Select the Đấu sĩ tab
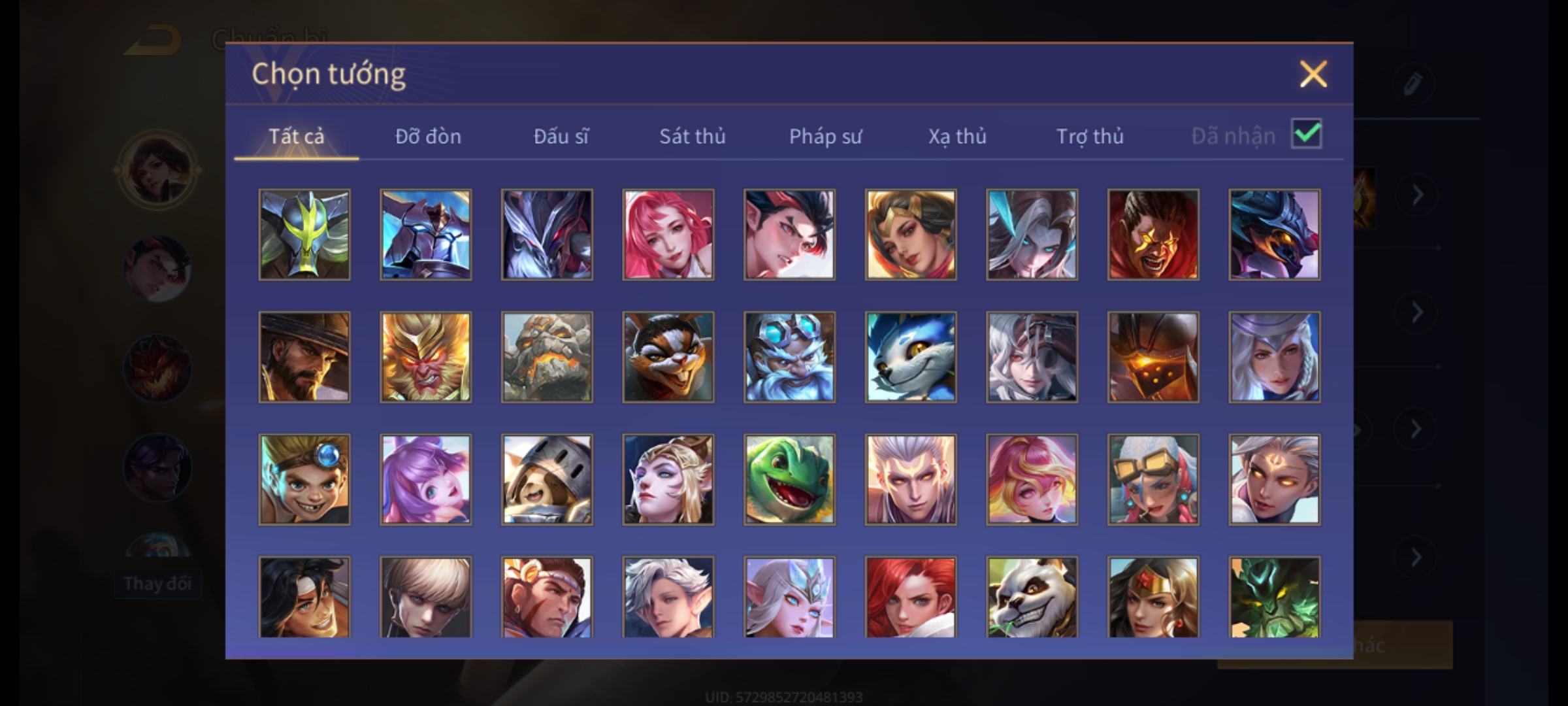Screen dimensions: 1568x706 pyautogui.click(x=561, y=136)
